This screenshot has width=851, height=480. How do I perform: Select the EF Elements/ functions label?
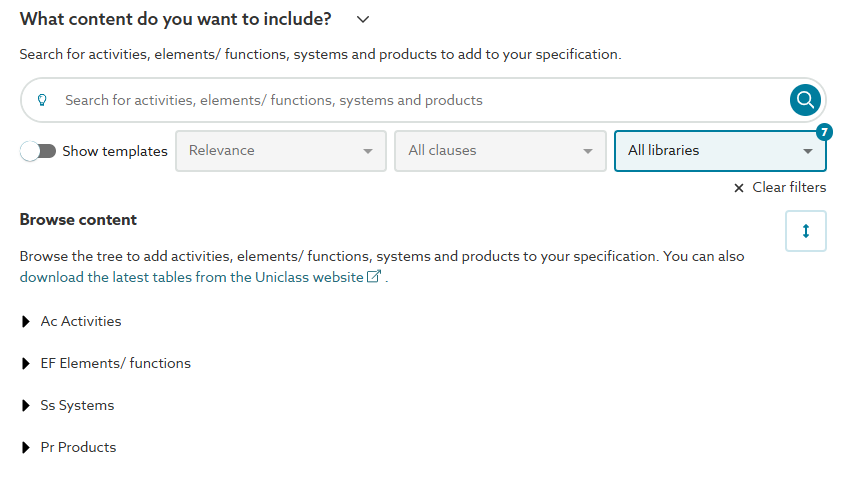[115, 364]
